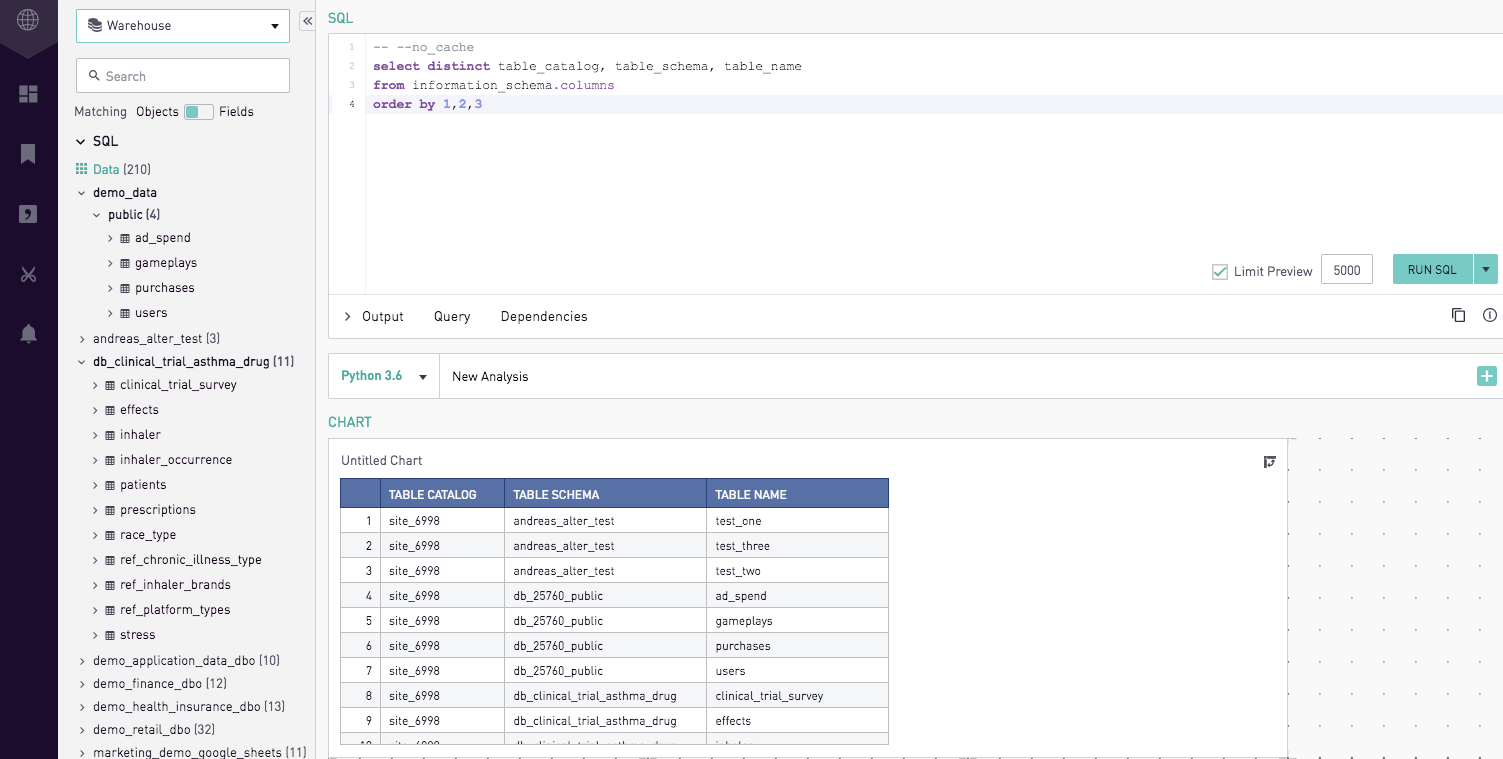The image size is (1503, 759).
Task: Open the dashboards grid icon in sidebar
Action: pos(28,94)
